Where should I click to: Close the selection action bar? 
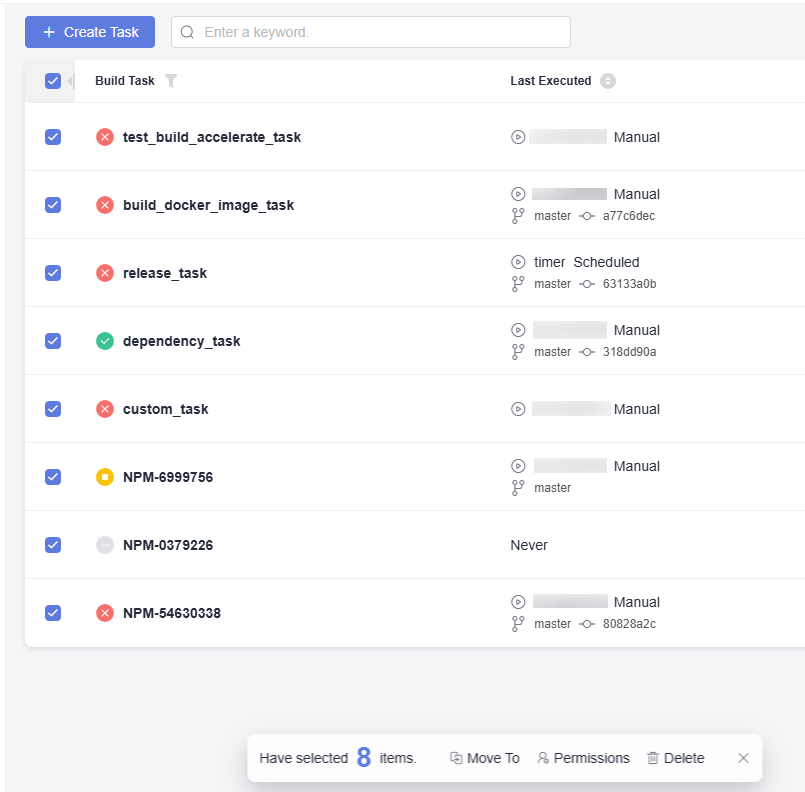pos(743,758)
